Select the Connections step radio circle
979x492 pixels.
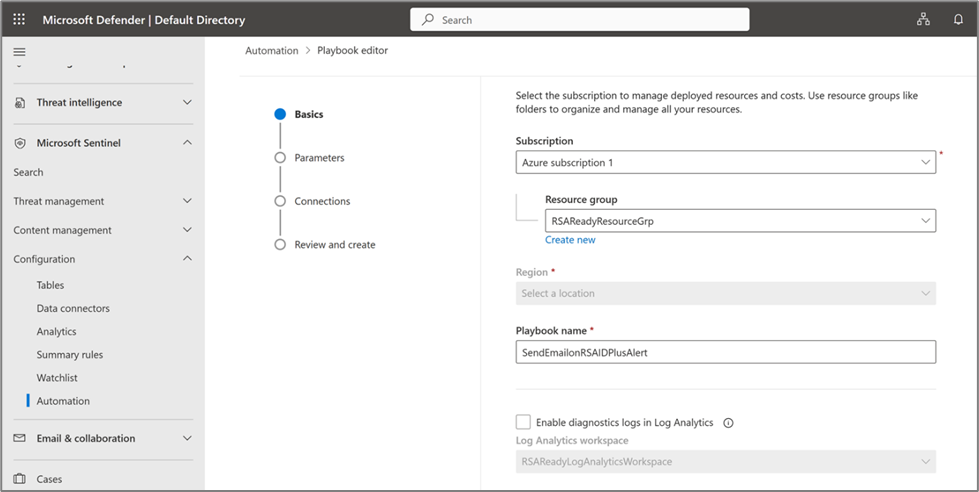(x=280, y=201)
